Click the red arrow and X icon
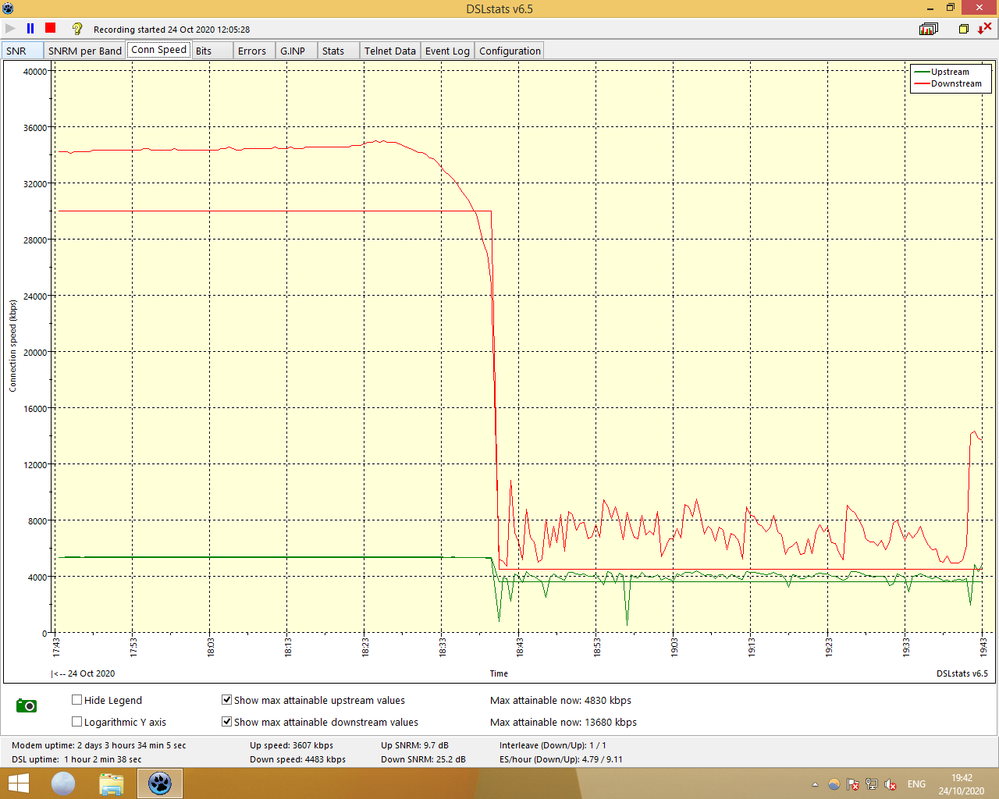 pyautogui.click(x=984, y=30)
